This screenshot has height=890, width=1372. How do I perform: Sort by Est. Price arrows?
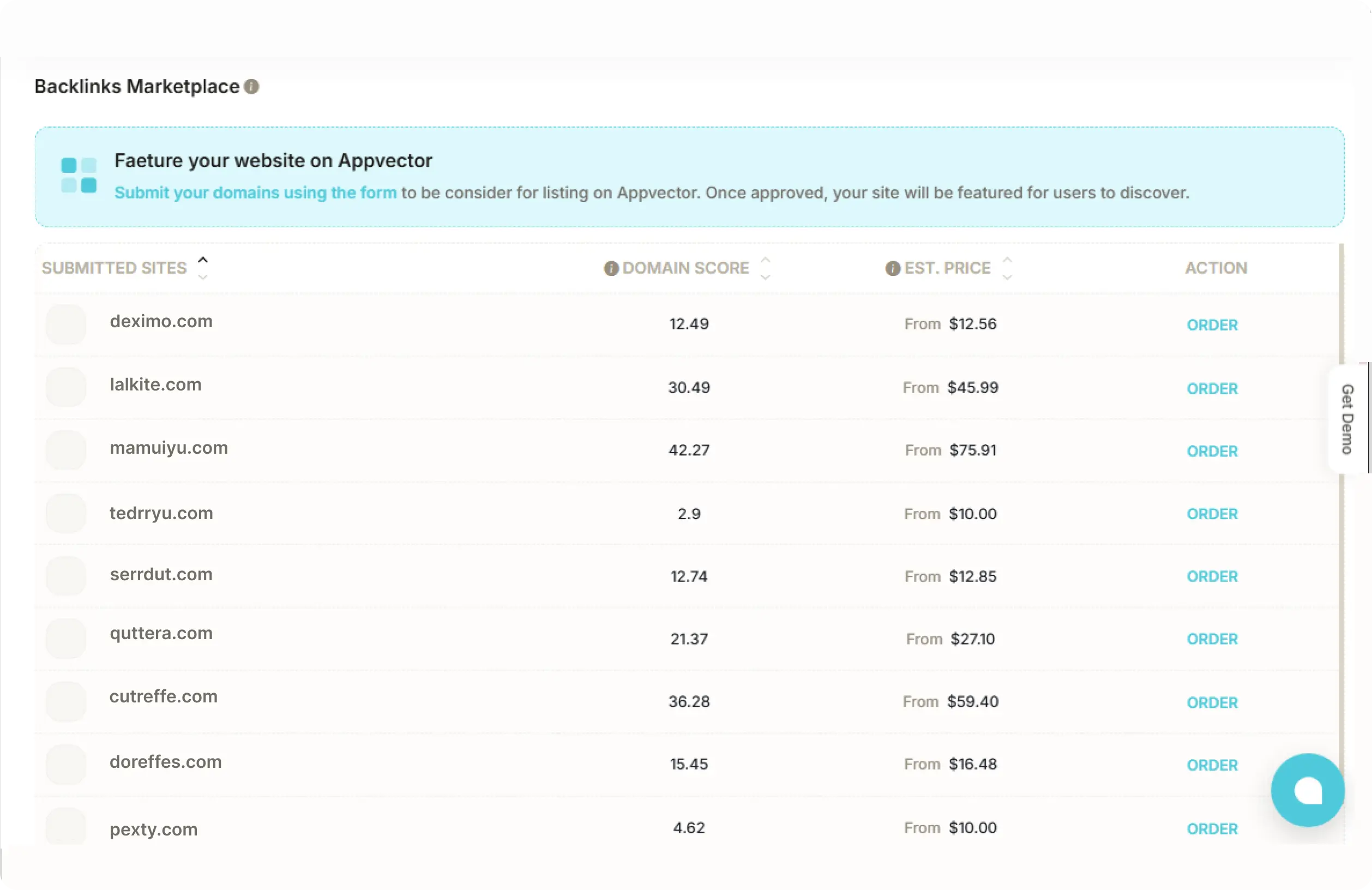pyautogui.click(x=1007, y=268)
